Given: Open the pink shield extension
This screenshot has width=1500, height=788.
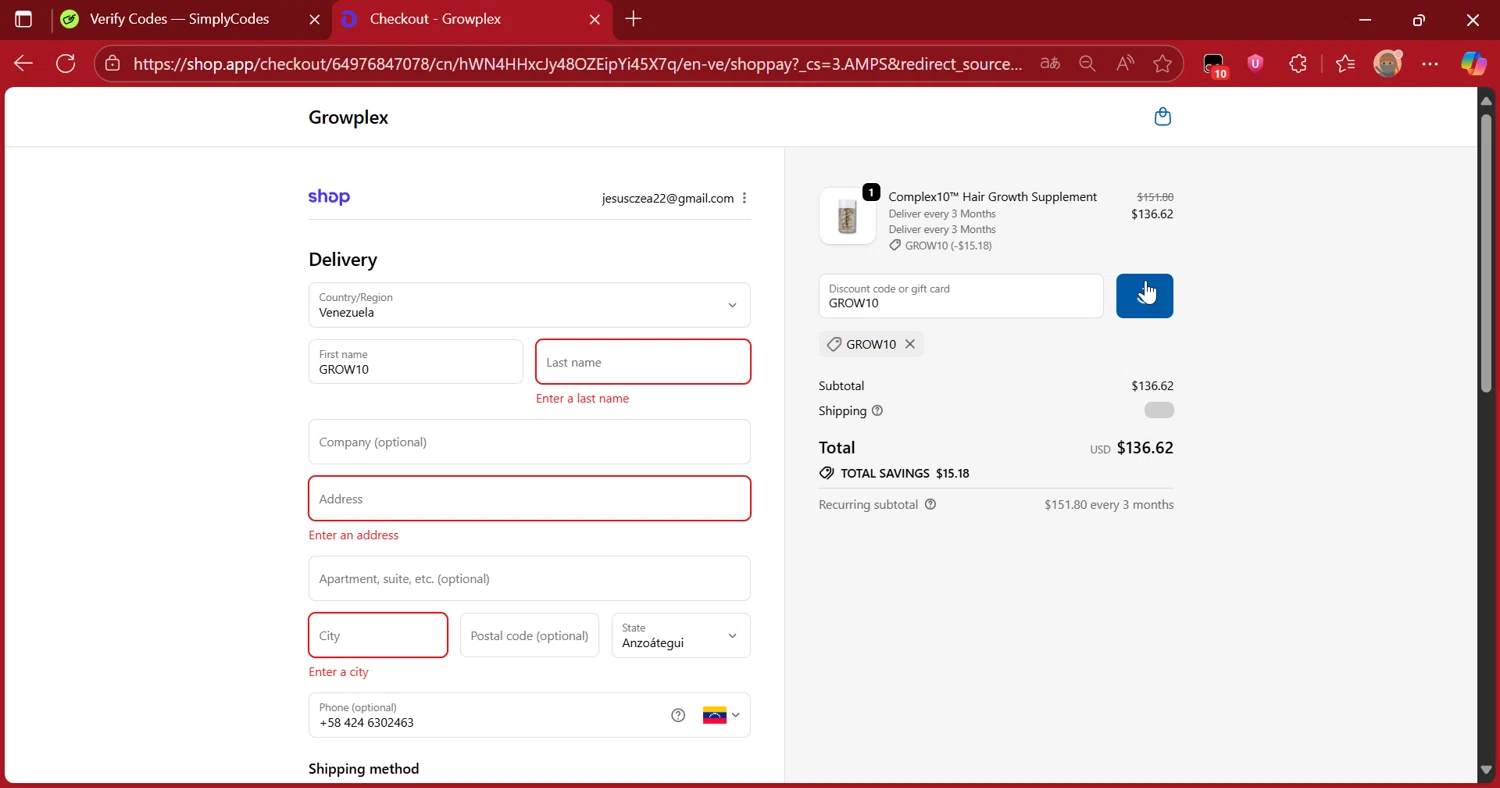Looking at the screenshot, I should point(1255,64).
